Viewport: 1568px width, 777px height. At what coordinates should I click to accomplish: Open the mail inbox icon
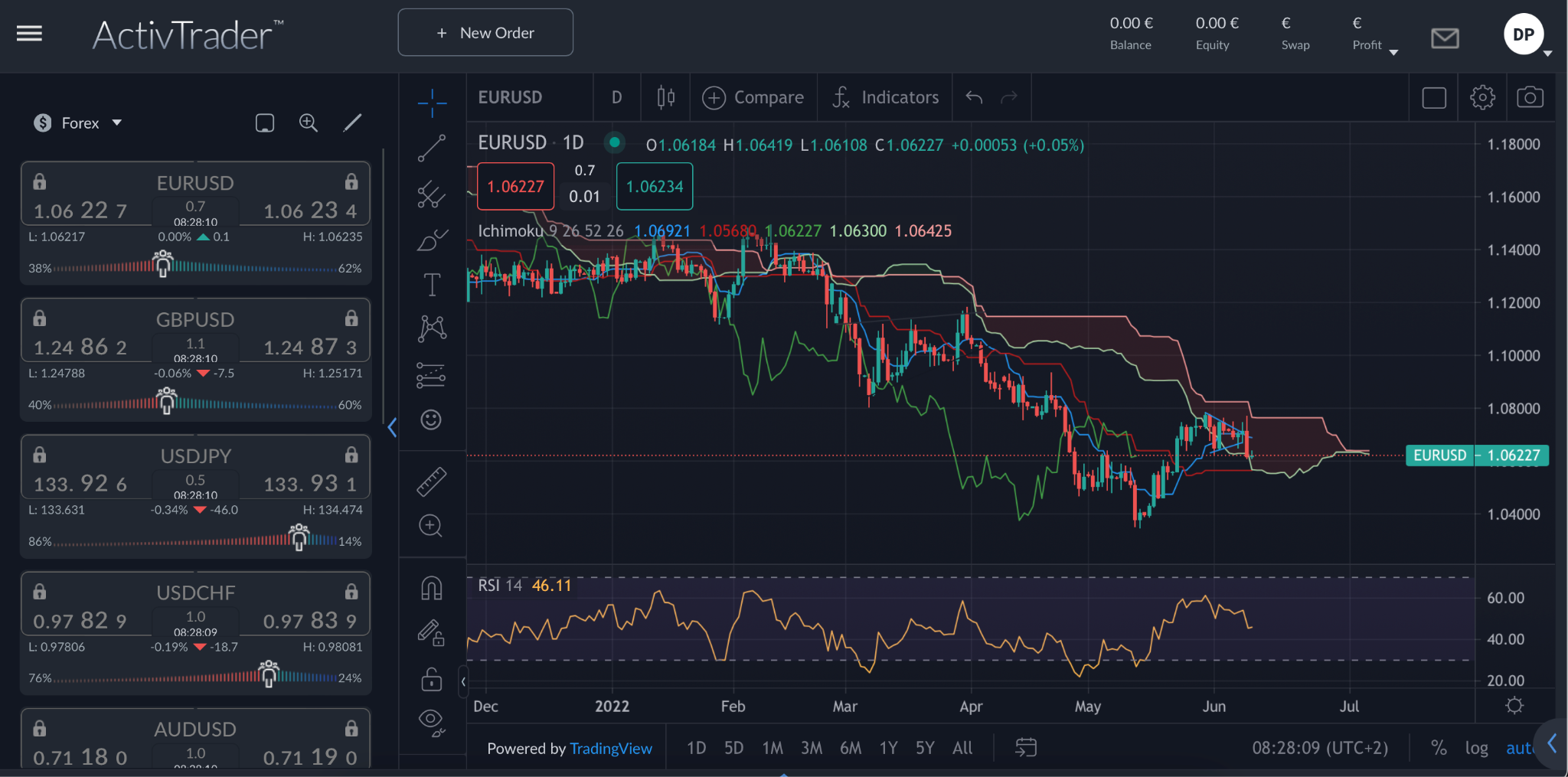point(1445,38)
